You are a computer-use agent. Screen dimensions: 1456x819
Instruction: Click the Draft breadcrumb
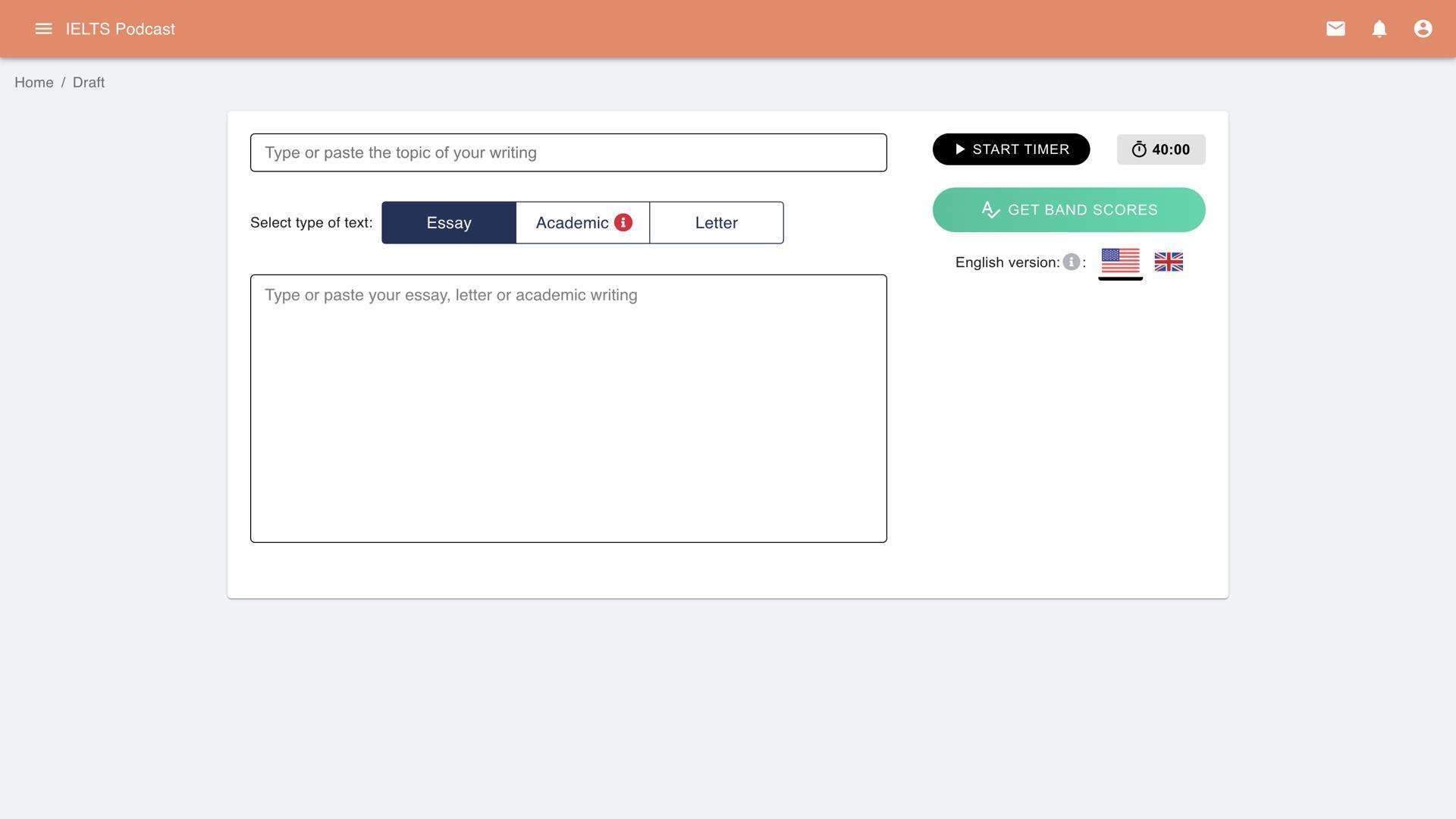[89, 83]
